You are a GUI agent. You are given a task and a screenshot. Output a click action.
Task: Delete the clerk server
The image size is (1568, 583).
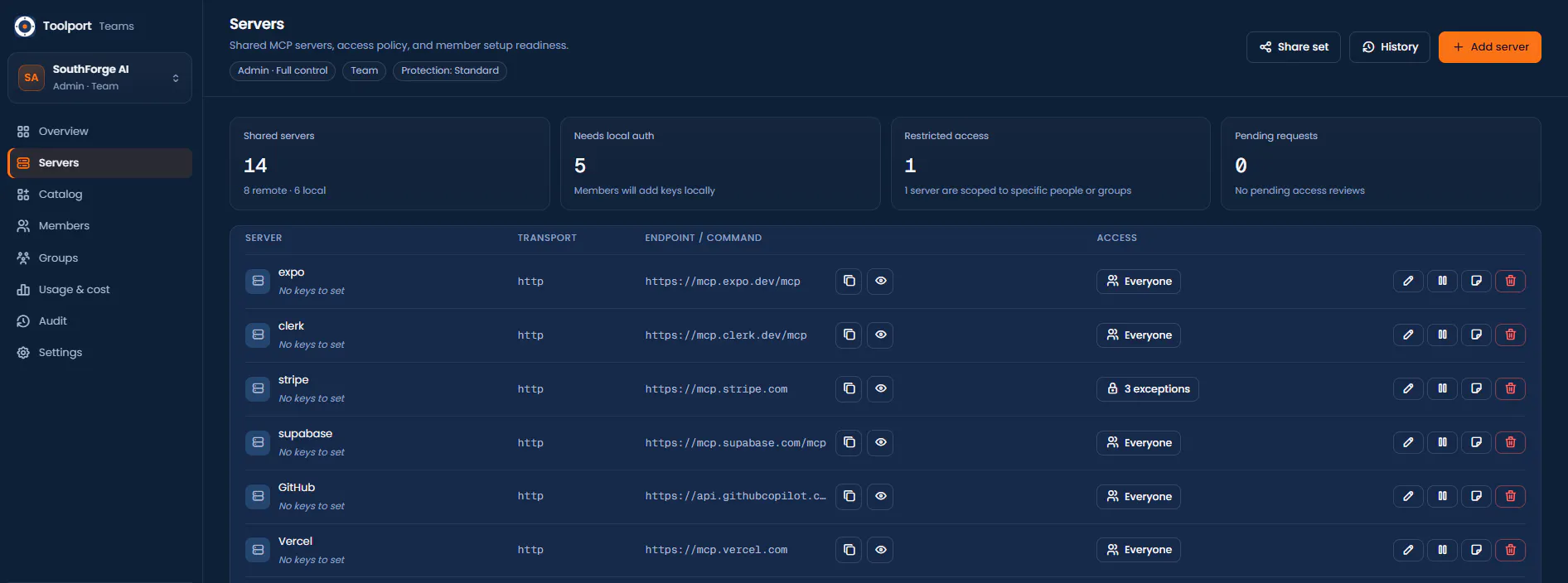(1510, 335)
